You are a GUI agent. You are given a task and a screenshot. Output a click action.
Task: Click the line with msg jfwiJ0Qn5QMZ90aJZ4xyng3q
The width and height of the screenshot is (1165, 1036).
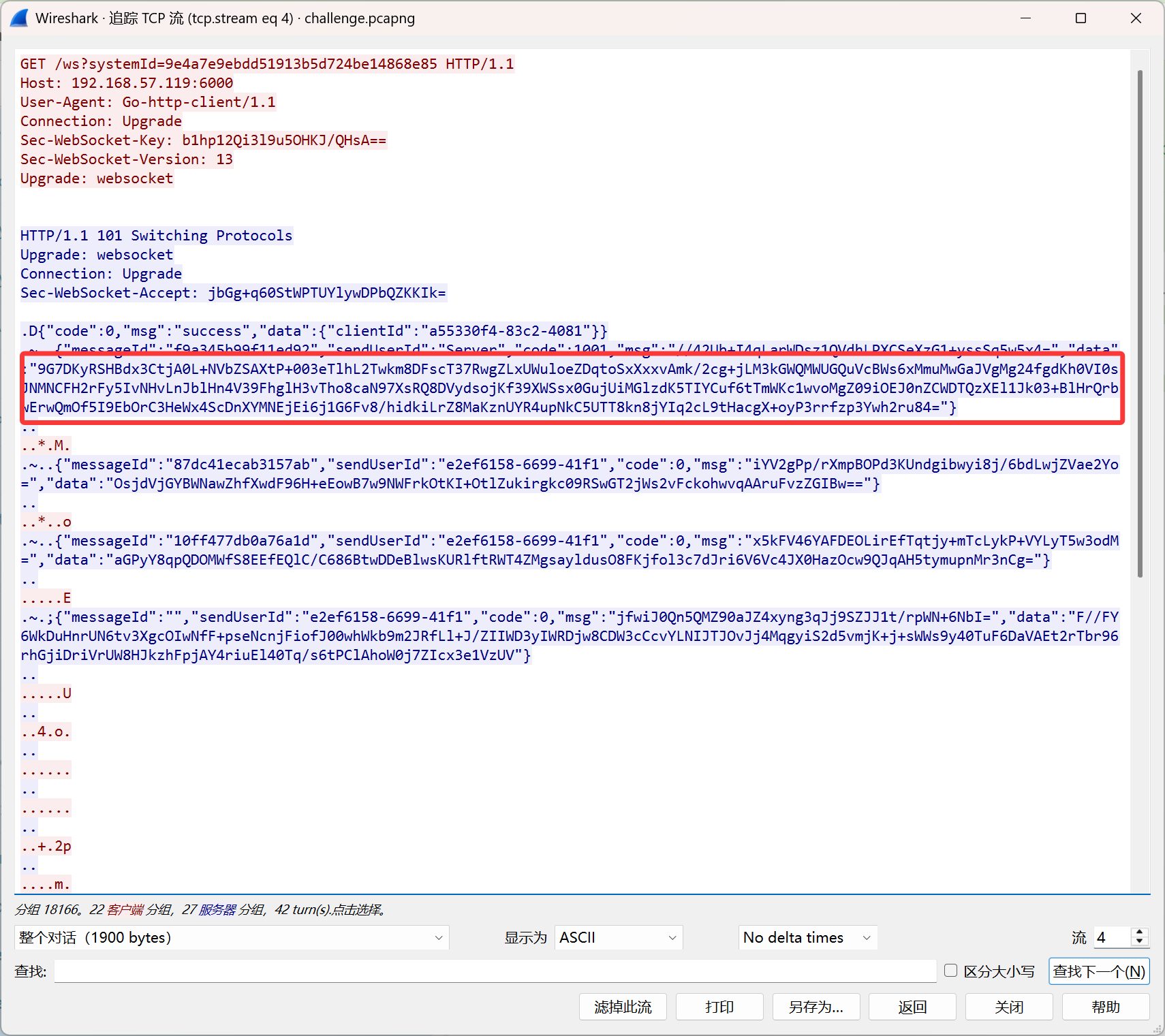tap(570, 617)
